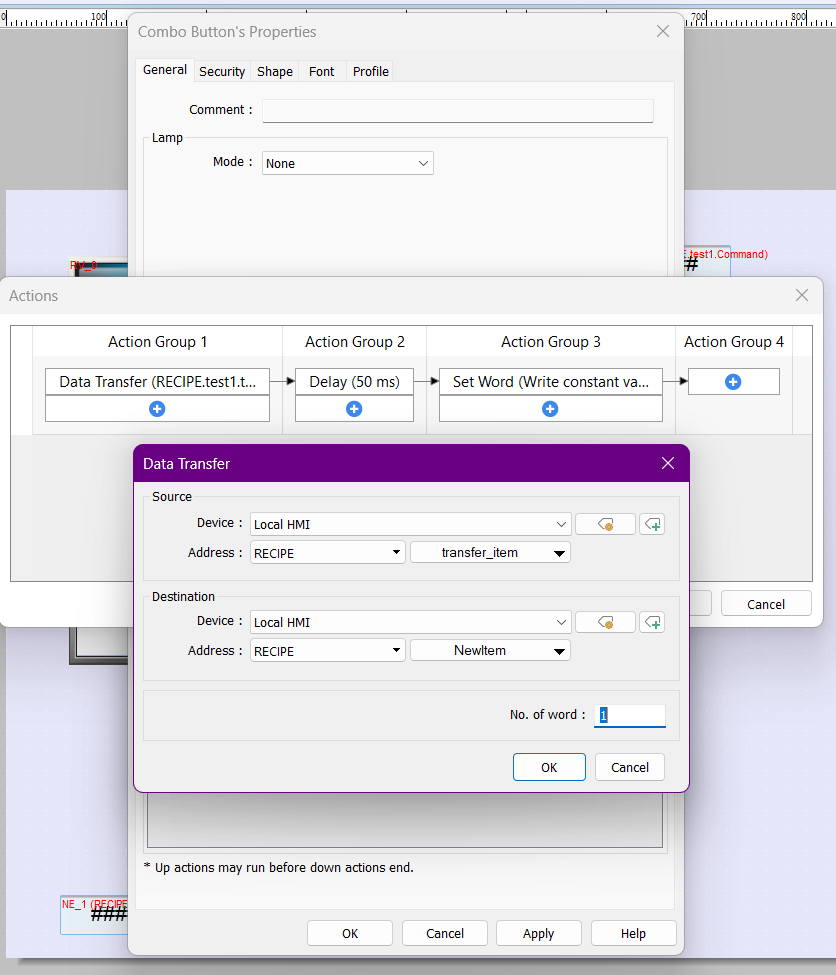Add action under Action Group 3 Set Word
Screen dimensions: 836x975
click(550, 409)
